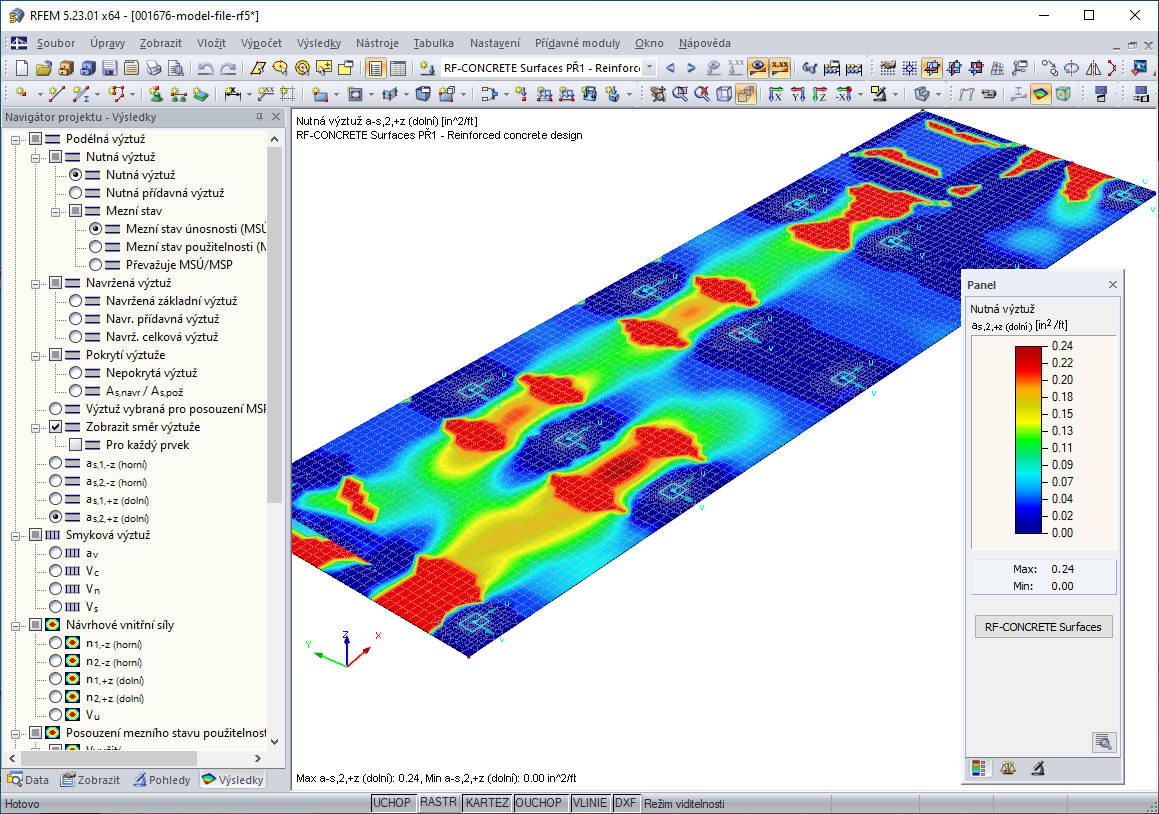Screen dimensions: 1159x814
Task: Toggle show result values x.xx icon
Action: [780, 68]
